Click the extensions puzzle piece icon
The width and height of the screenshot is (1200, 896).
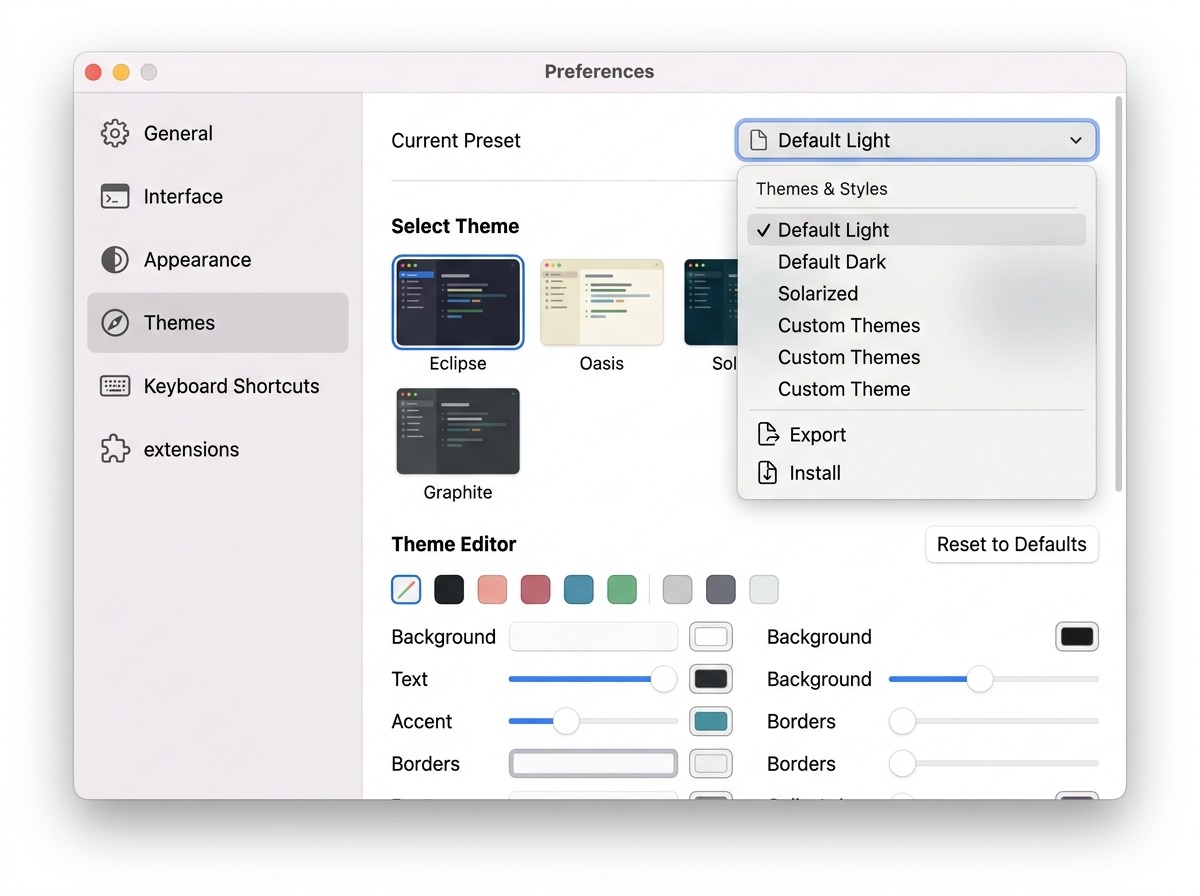[x=115, y=449]
